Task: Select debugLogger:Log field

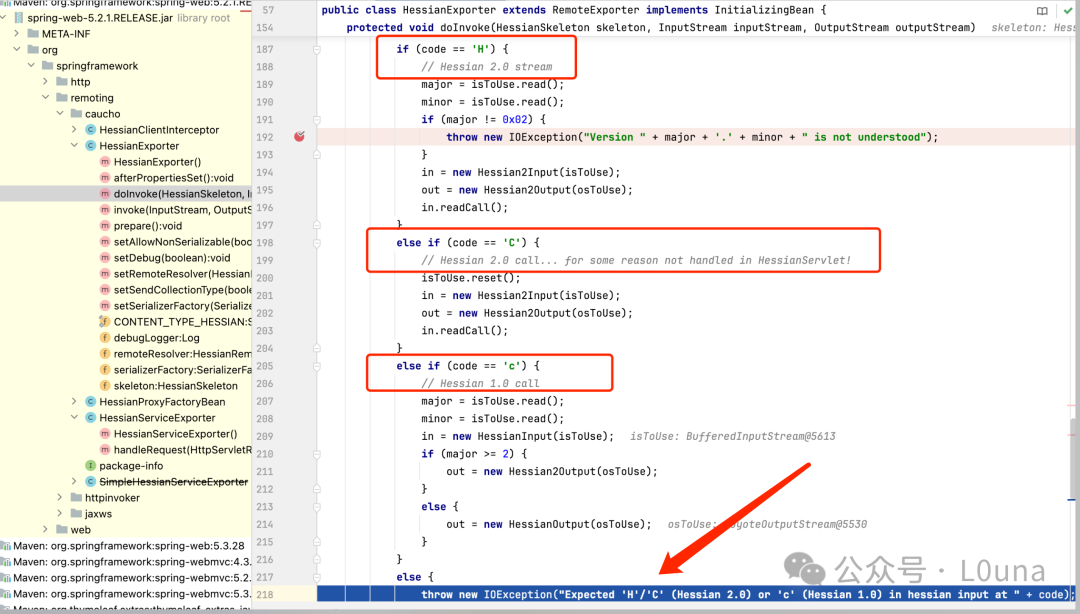Action: pos(156,338)
